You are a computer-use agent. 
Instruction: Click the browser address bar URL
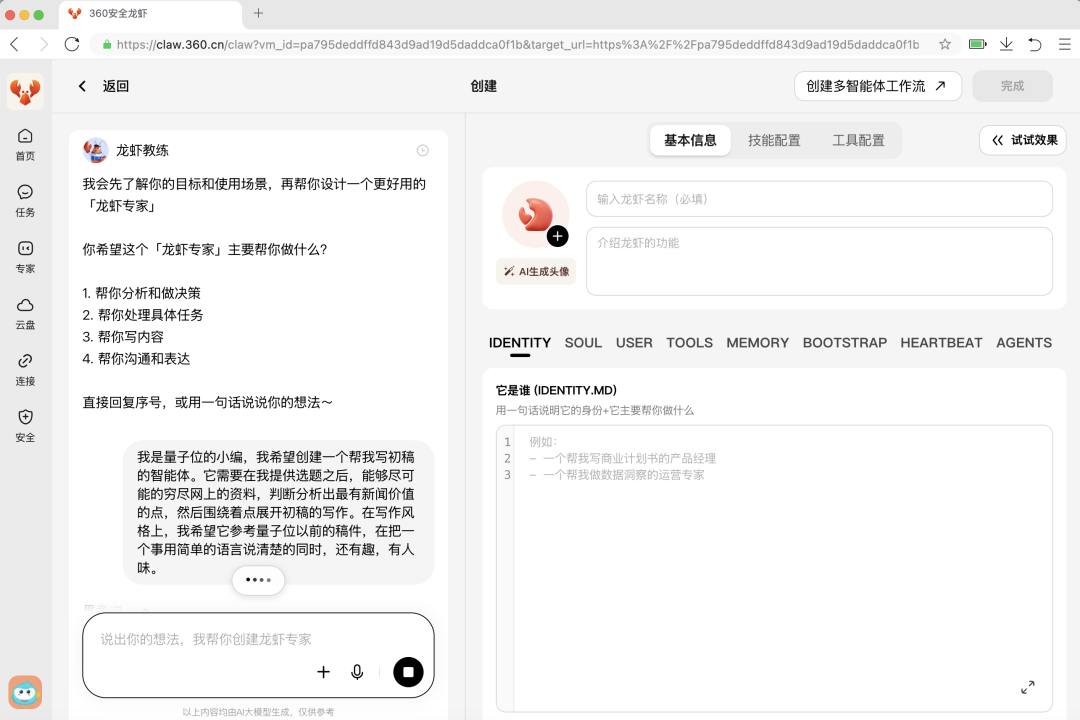(x=517, y=45)
